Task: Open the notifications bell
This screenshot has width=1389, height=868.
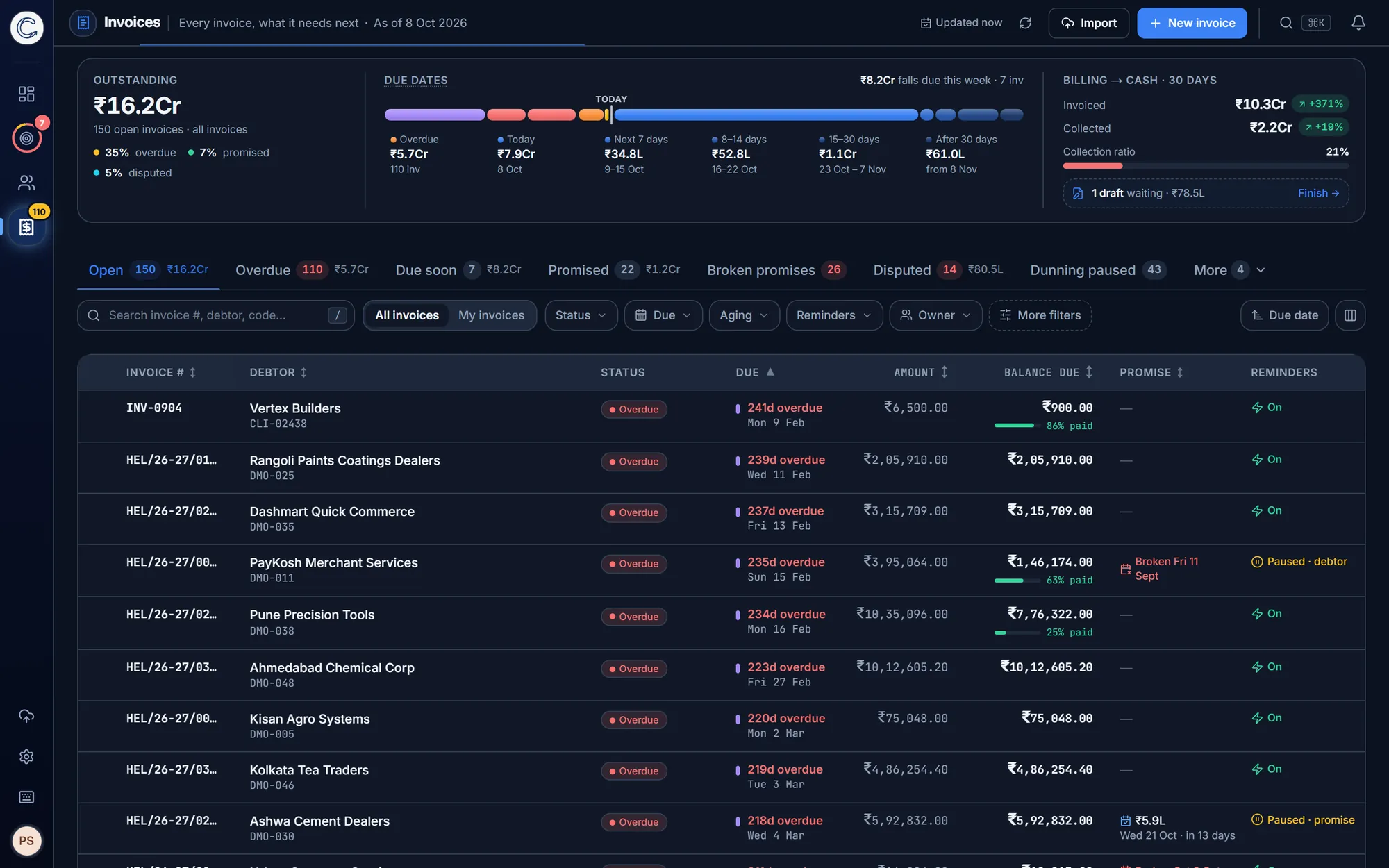Action: pos(1358,23)
